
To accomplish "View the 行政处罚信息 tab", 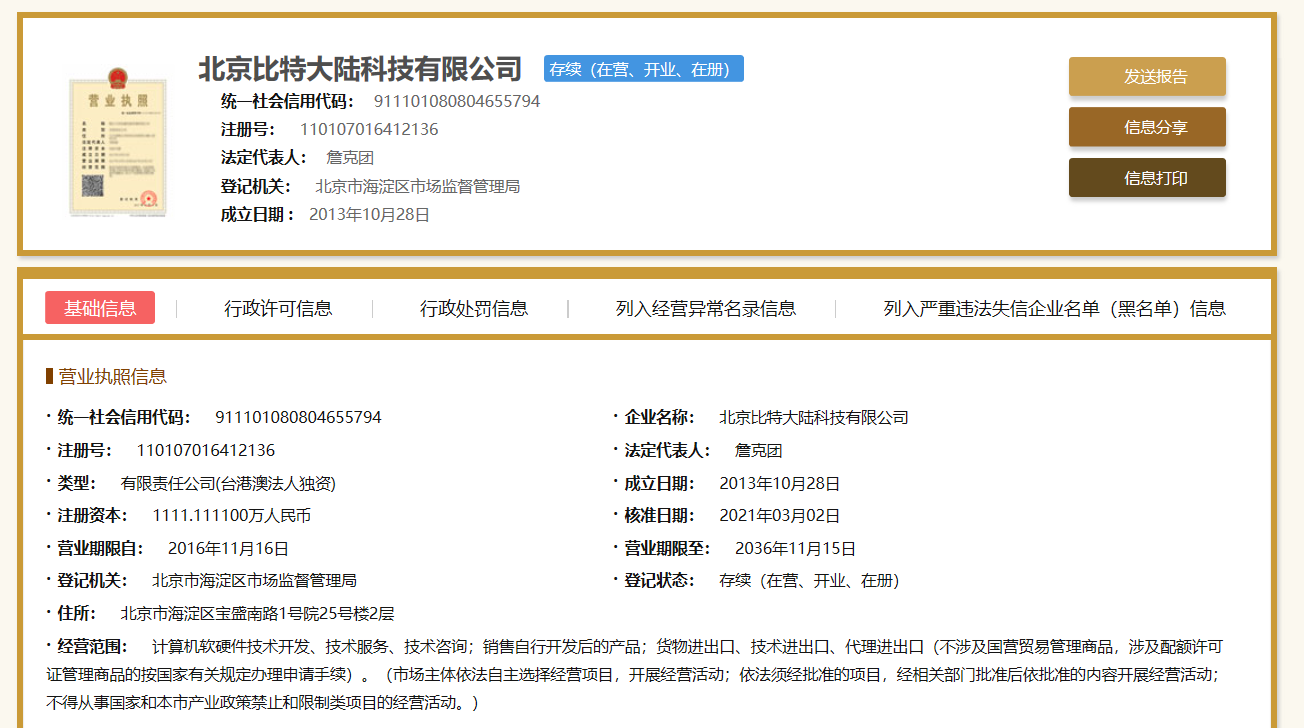I will (x=470, y=309).
